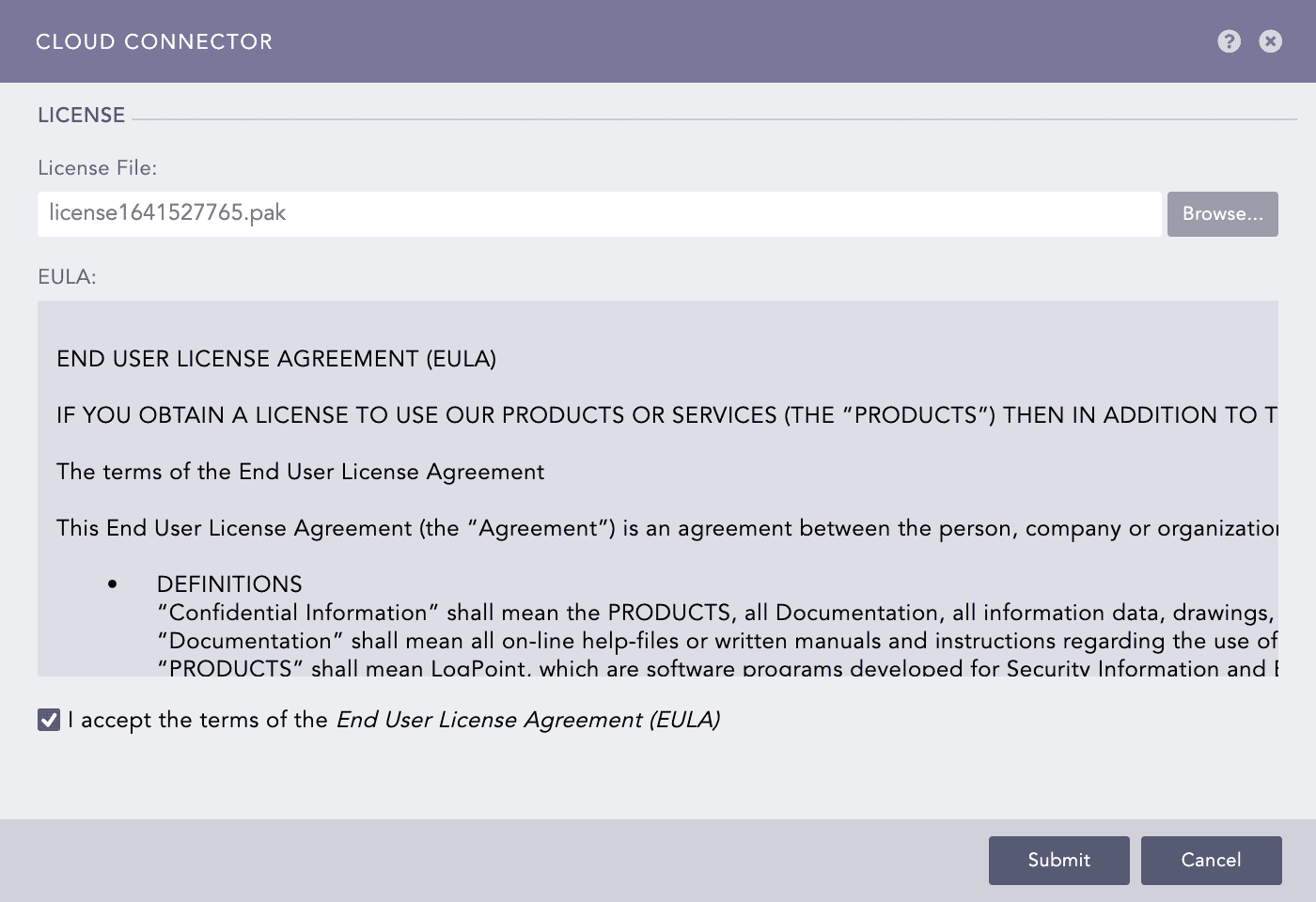
Task: Select the DEFINITIONS bullet heading
Action: (x=229, y=583)
